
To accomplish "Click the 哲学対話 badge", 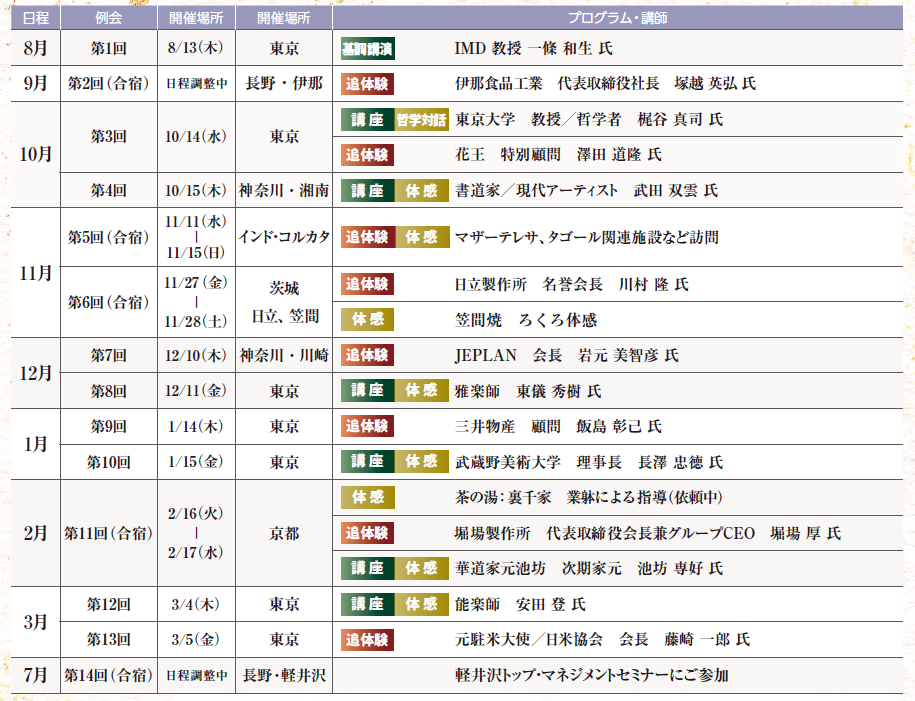I will tap(421, 120).
